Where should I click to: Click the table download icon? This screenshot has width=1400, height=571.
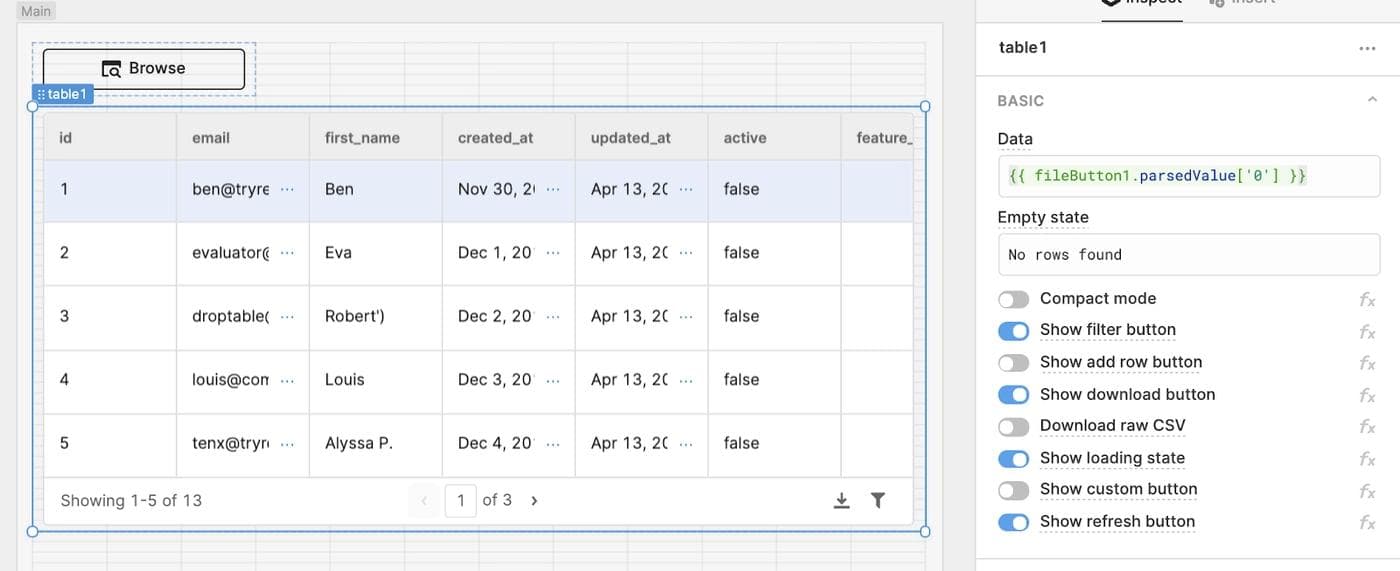[x=841, y=500]
